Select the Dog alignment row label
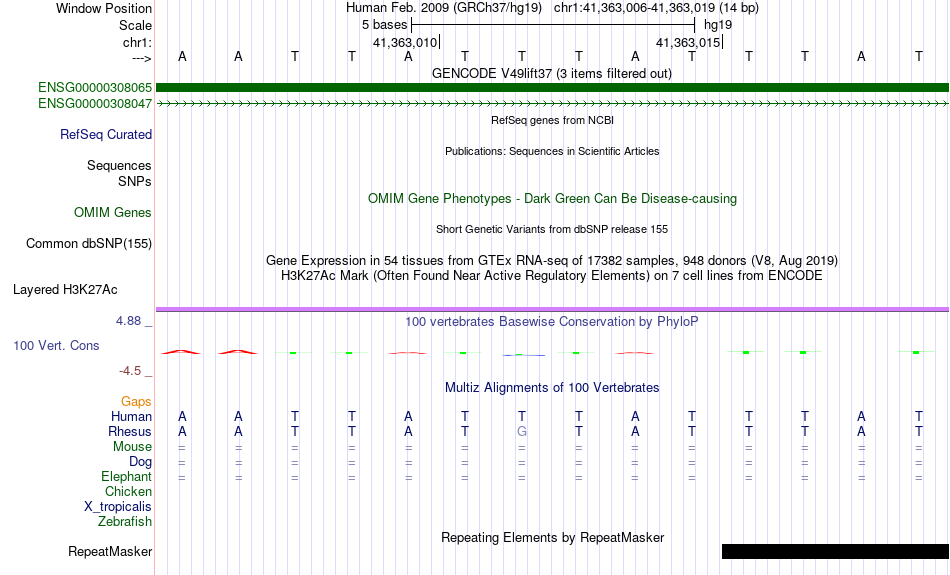950x575 pixels. 140,462
